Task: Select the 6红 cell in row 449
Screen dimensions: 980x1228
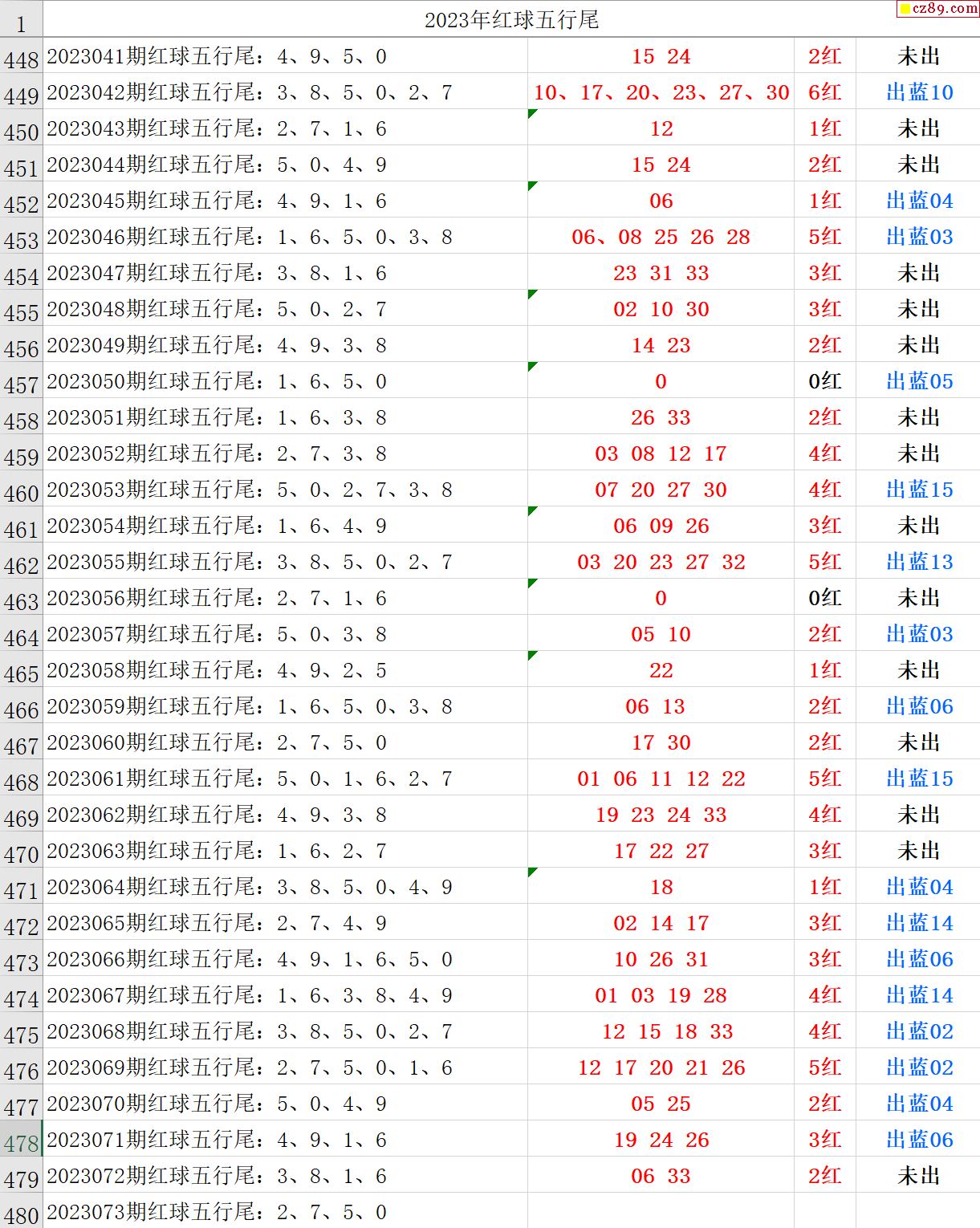Action: pyautogui.click(x=824, y=92)
